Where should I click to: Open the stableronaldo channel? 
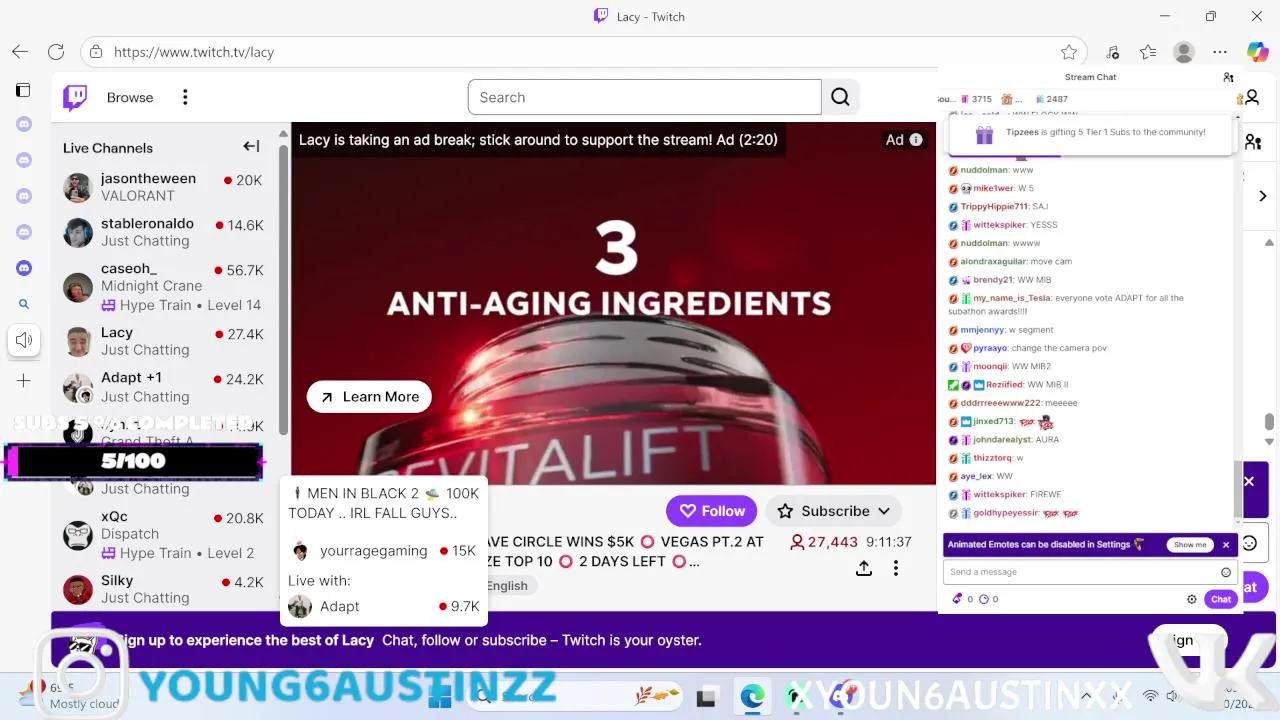coord(163,232)
